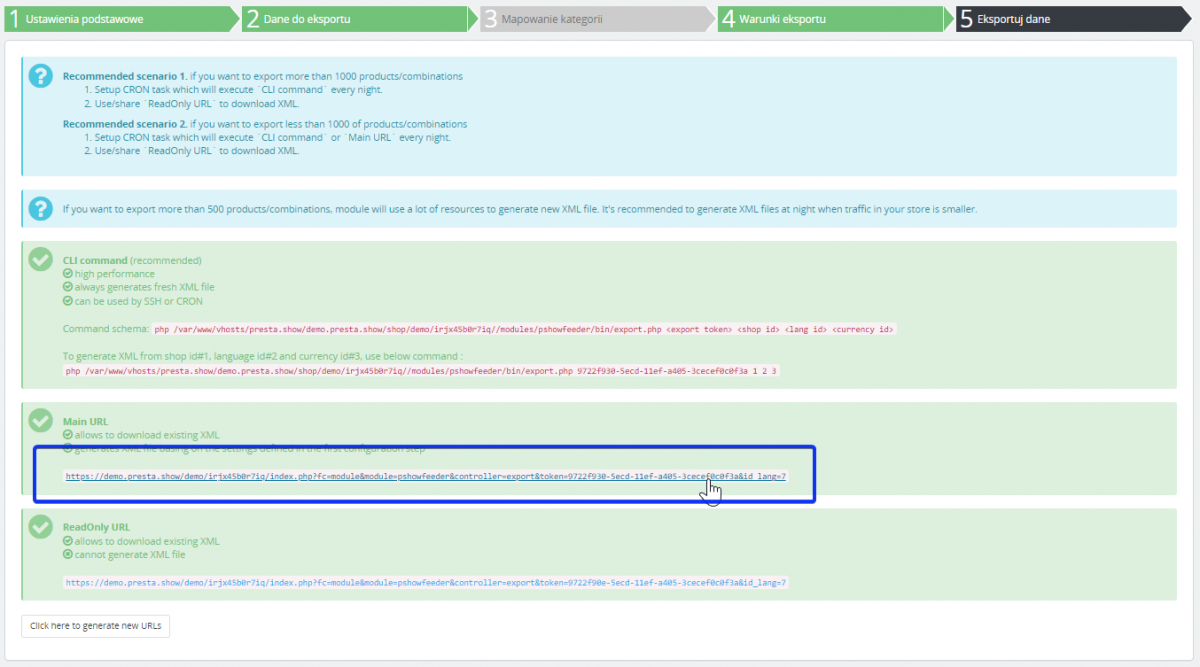The image size is (1200, 667).
Task: Click the large checkmark icon next to ReadOnly URL
Action: (x=41, y=526)
